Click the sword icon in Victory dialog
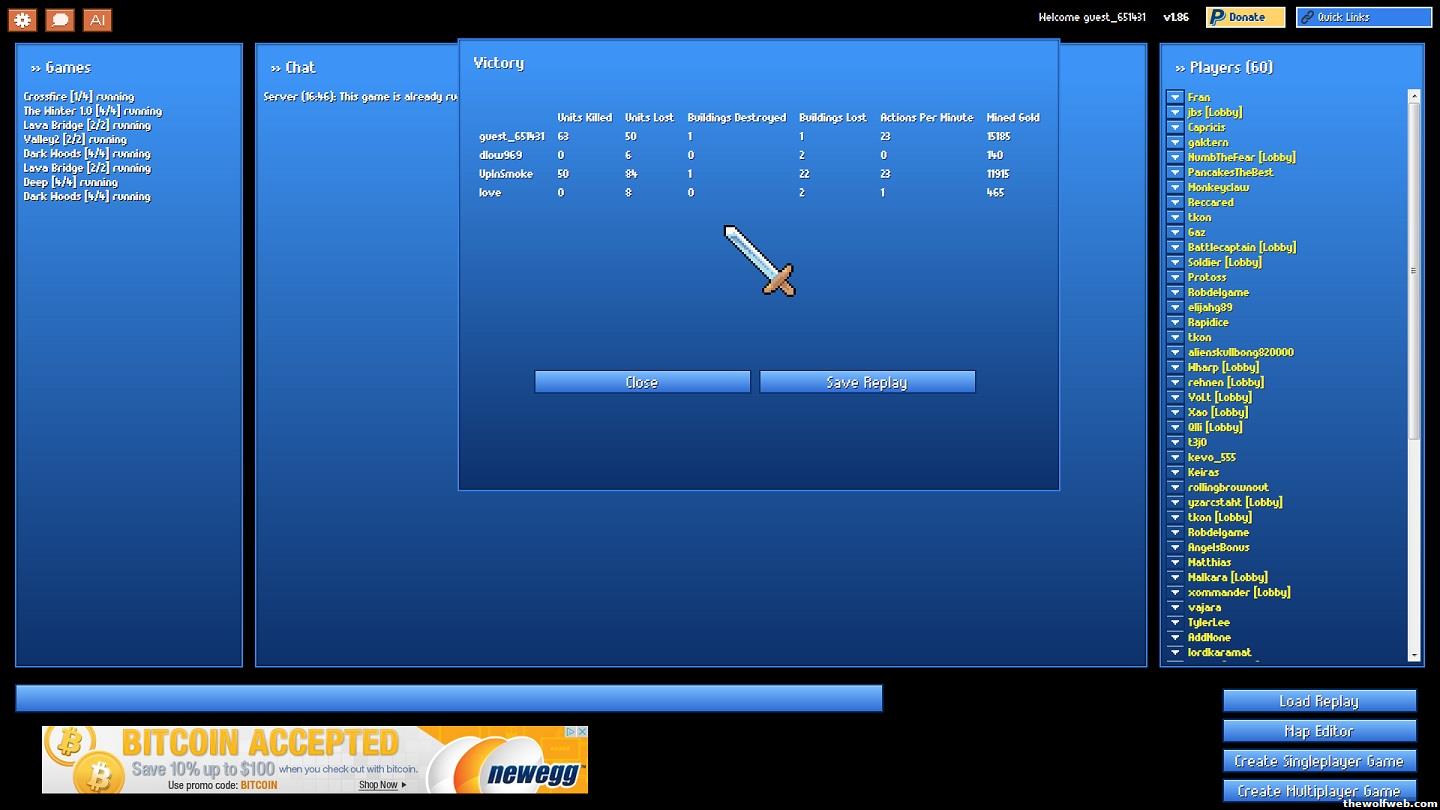Viewport: 1440px width, 810px height. [759, 261]
